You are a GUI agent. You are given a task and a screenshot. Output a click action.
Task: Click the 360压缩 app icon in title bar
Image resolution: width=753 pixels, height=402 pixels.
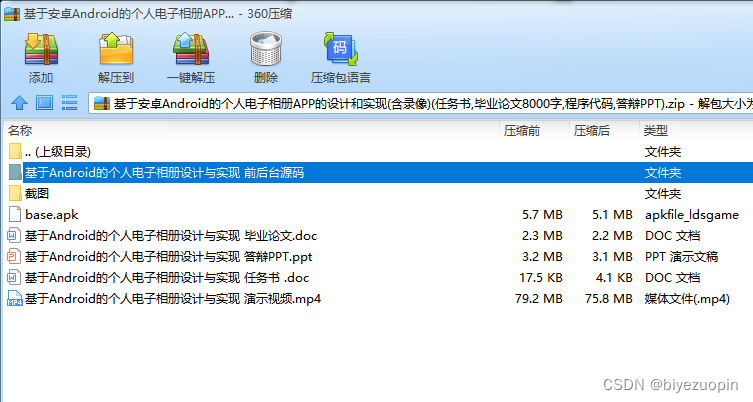(x=12, y=14)
